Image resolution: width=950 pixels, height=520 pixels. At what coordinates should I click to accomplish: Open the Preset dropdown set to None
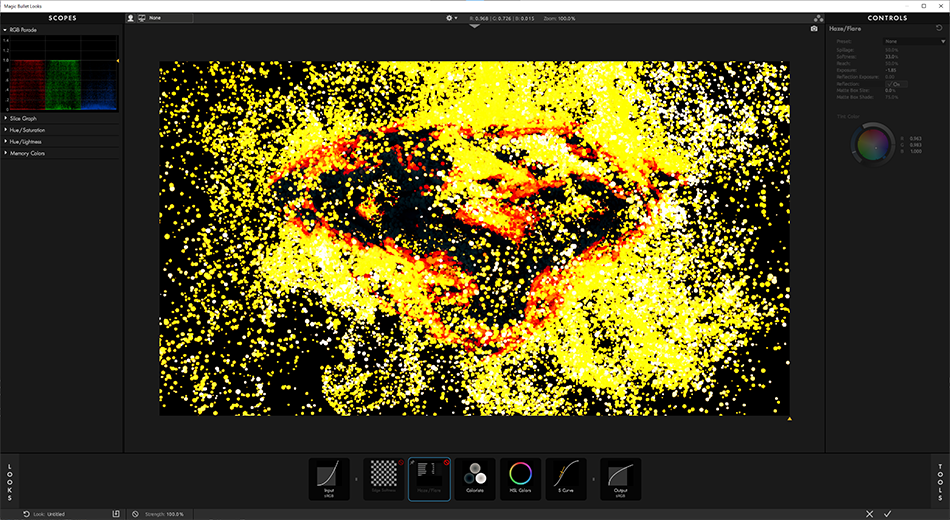[x=914, y=41]
